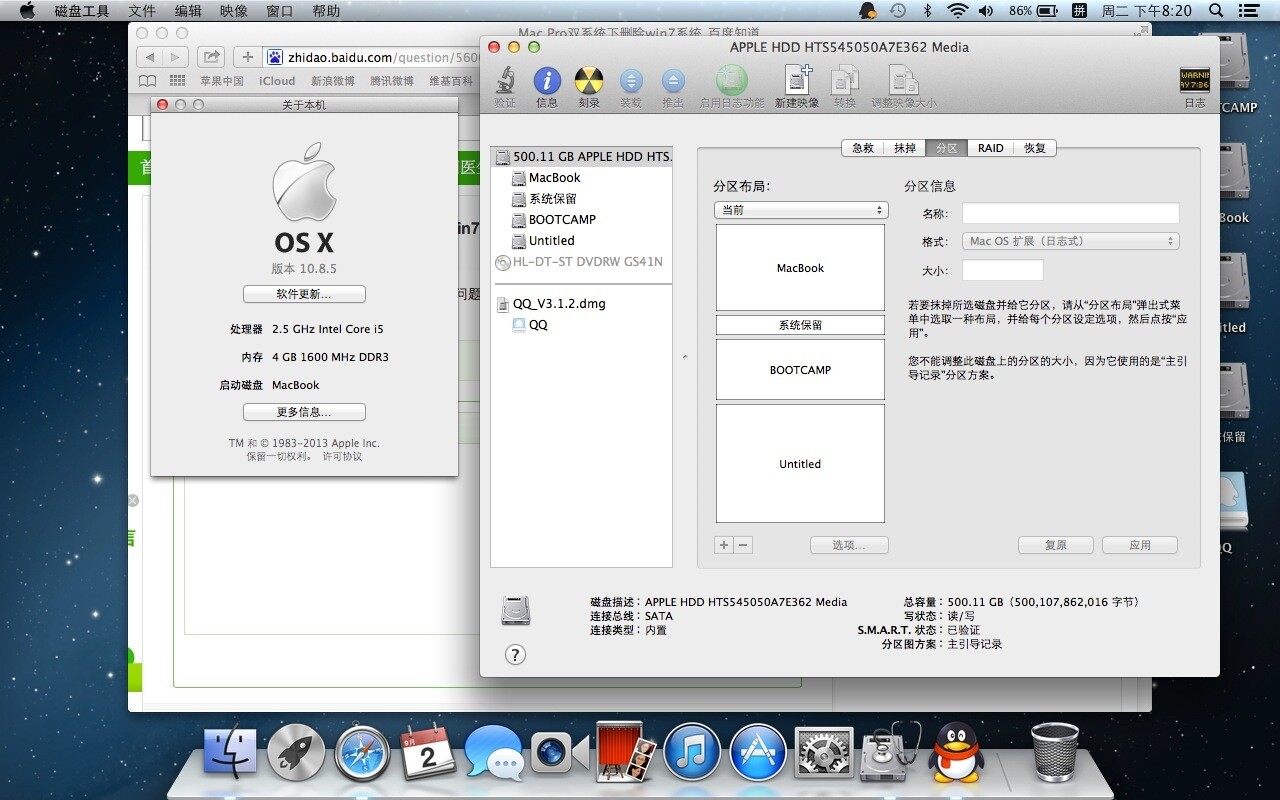Create a New Image (新建映像) from toolbar

pyautogui.click(x=797, y=81)
